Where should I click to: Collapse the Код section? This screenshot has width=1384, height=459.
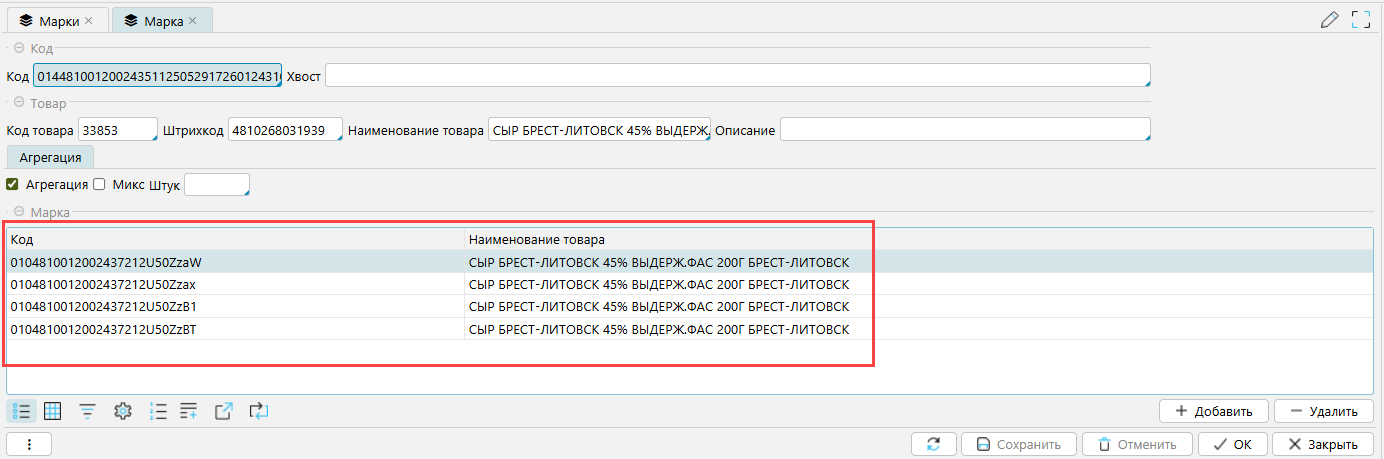[18, 48]
